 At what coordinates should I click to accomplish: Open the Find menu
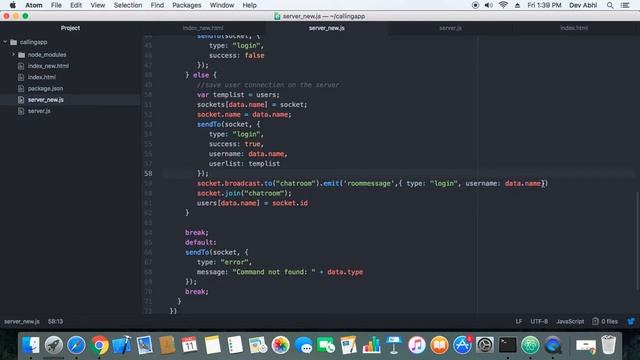pyautogui.click(x=157, y=5)
